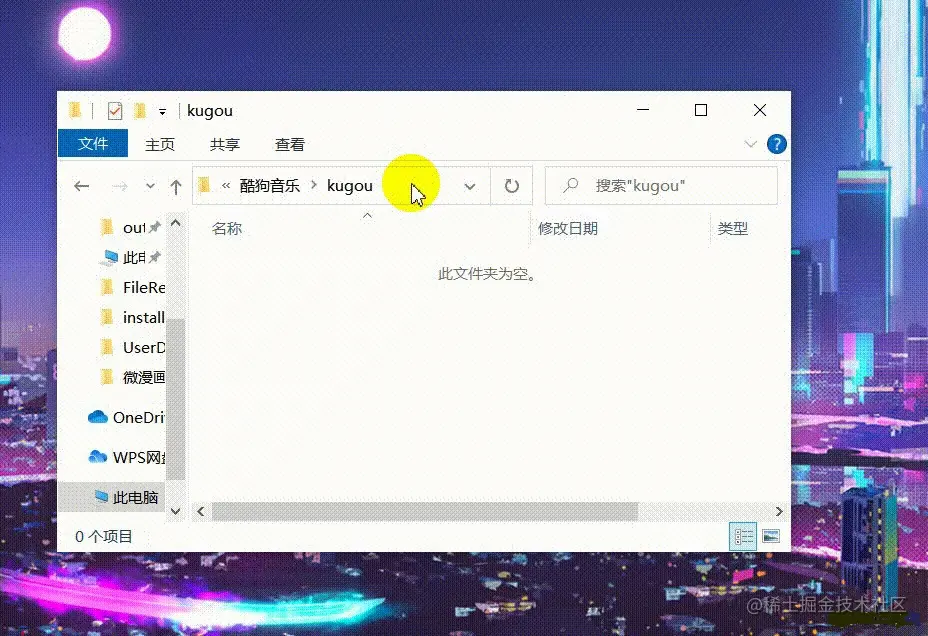The width and height of the screenshot is (928, 636).
Task: Open the 共享 ribbon tab
Action: [225, 144]
